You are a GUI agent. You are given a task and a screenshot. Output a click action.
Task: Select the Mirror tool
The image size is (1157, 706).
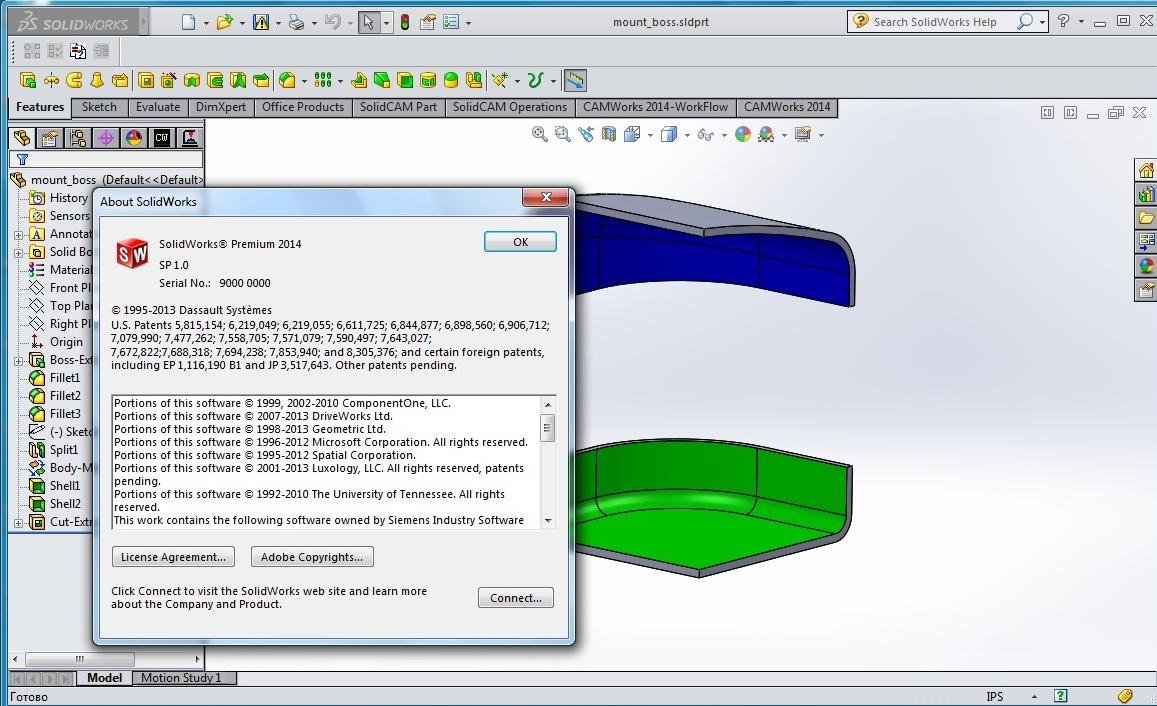coord(474,80)
